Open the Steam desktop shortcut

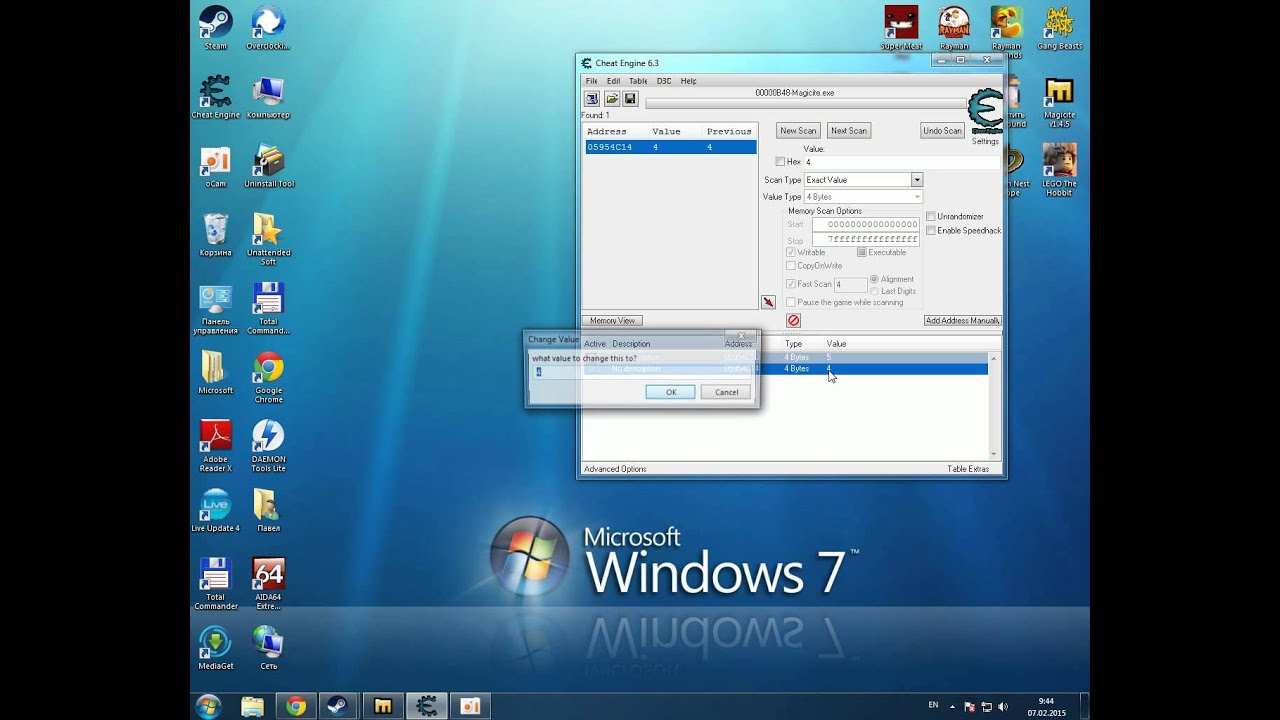(215, 28)
